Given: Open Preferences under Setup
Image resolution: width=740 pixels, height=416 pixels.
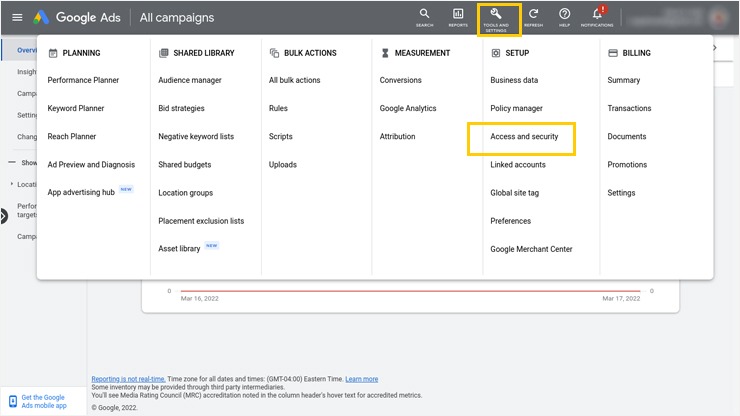Looking at the screenshot, I should [510, 221].
